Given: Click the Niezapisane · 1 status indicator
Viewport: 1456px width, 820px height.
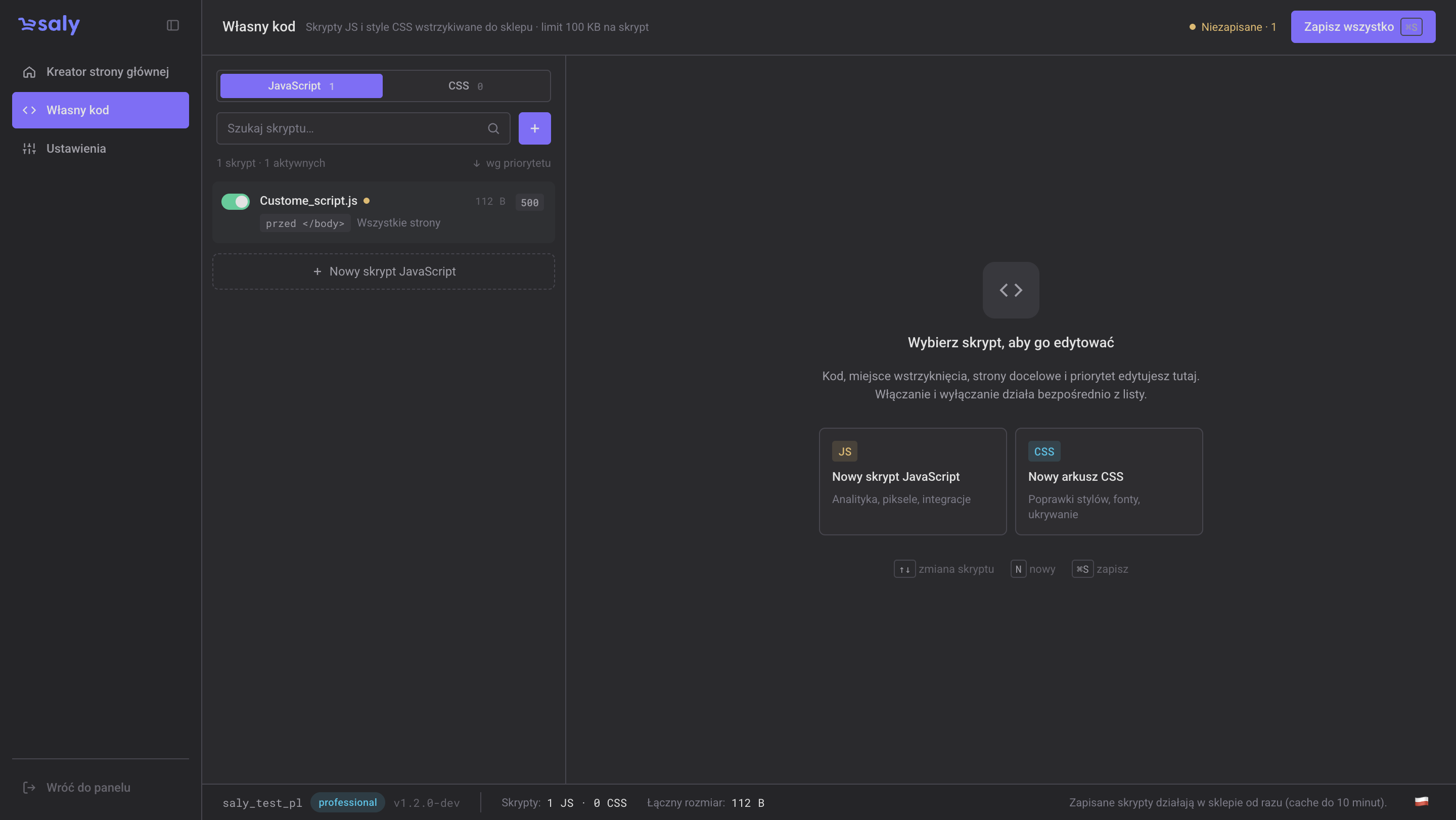Looking at the screenshot, I should click(x=1232, y=27).
